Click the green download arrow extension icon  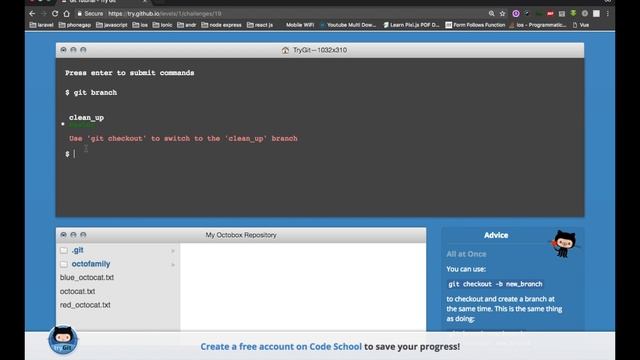point(573,13)
